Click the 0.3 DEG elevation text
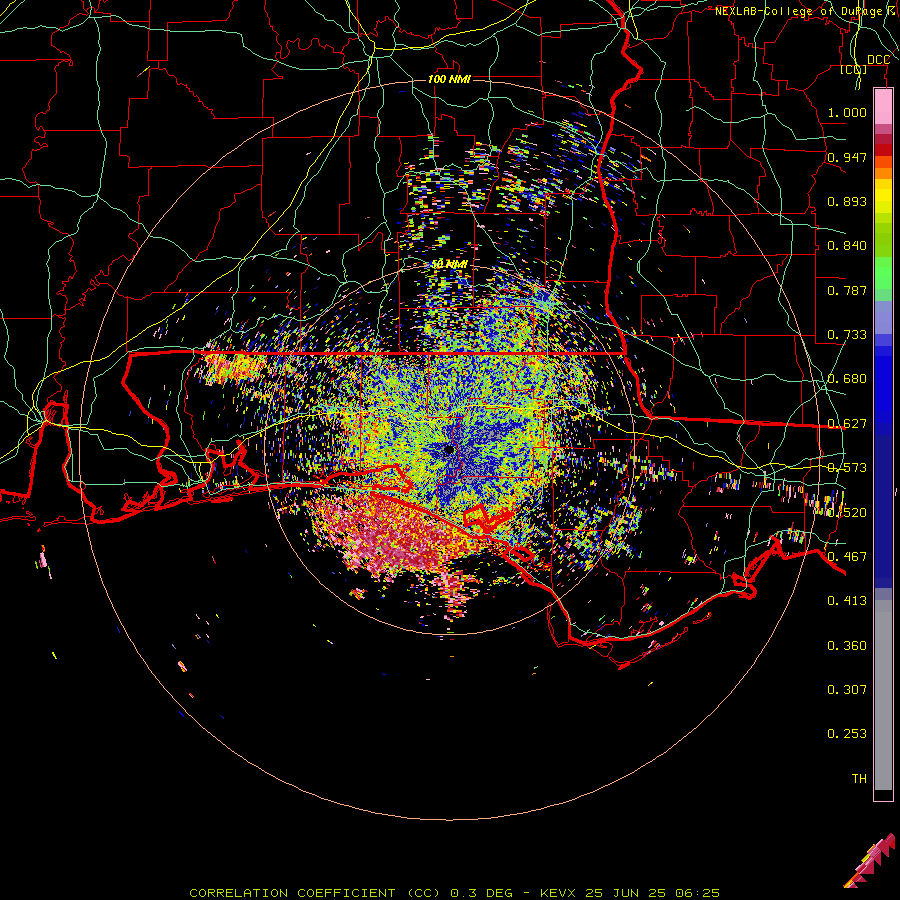Image resolution: width=900 pixels, height=900 pixels. click(481, 893)
